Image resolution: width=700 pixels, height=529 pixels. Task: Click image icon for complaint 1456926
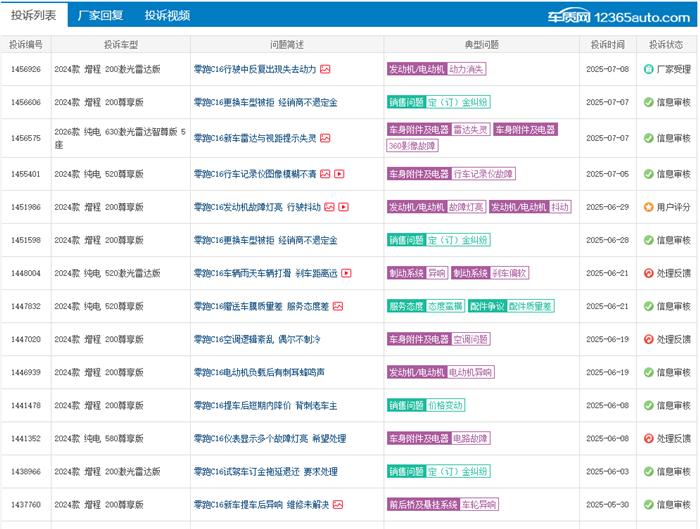click(325, 69)
